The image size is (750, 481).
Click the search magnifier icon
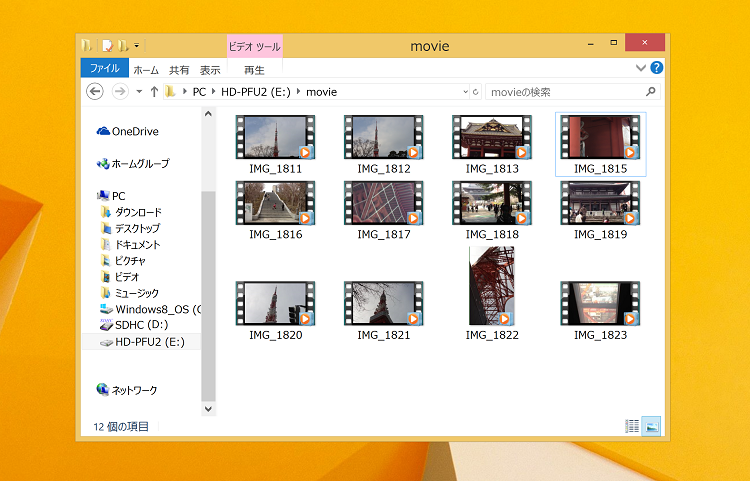pos(651,92)
